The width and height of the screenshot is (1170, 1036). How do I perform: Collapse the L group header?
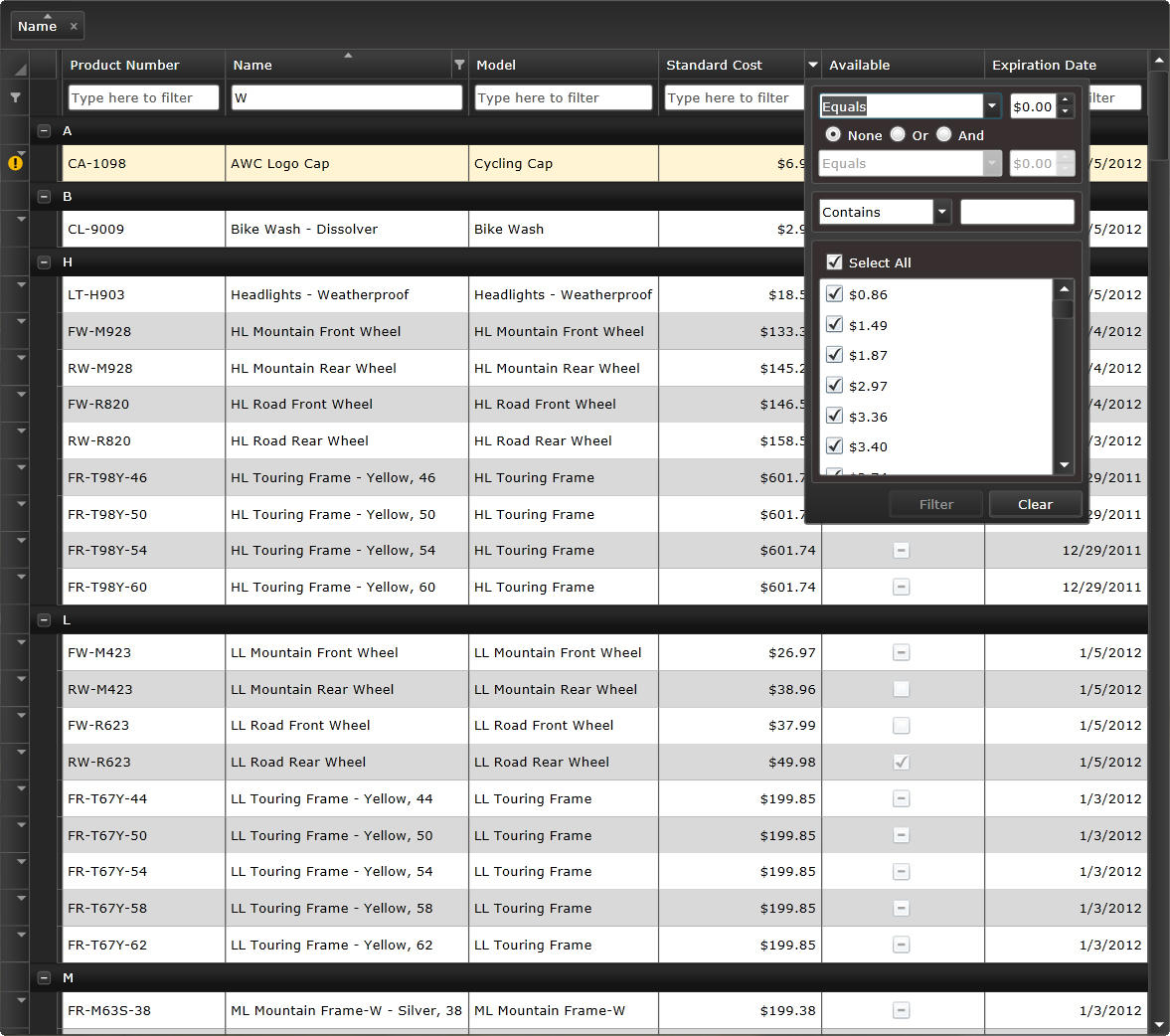[44, 619]
